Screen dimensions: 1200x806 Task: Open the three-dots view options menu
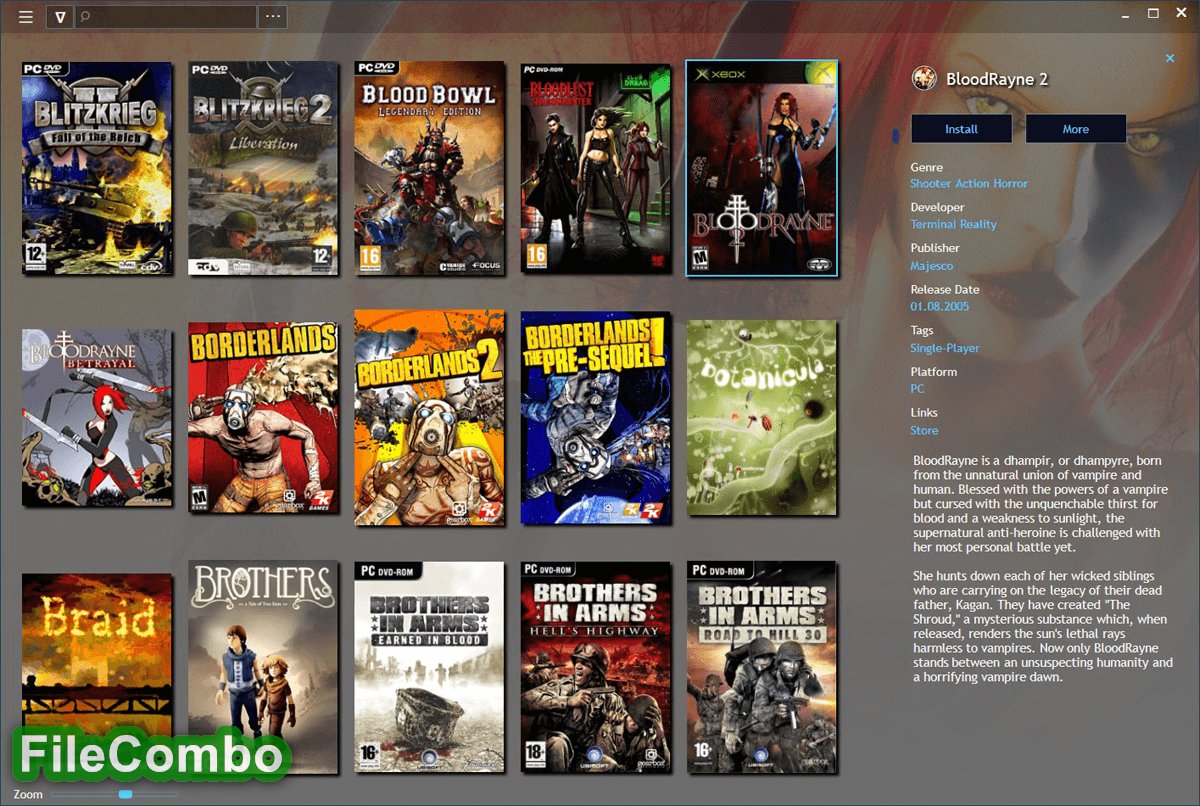(273, 17)
